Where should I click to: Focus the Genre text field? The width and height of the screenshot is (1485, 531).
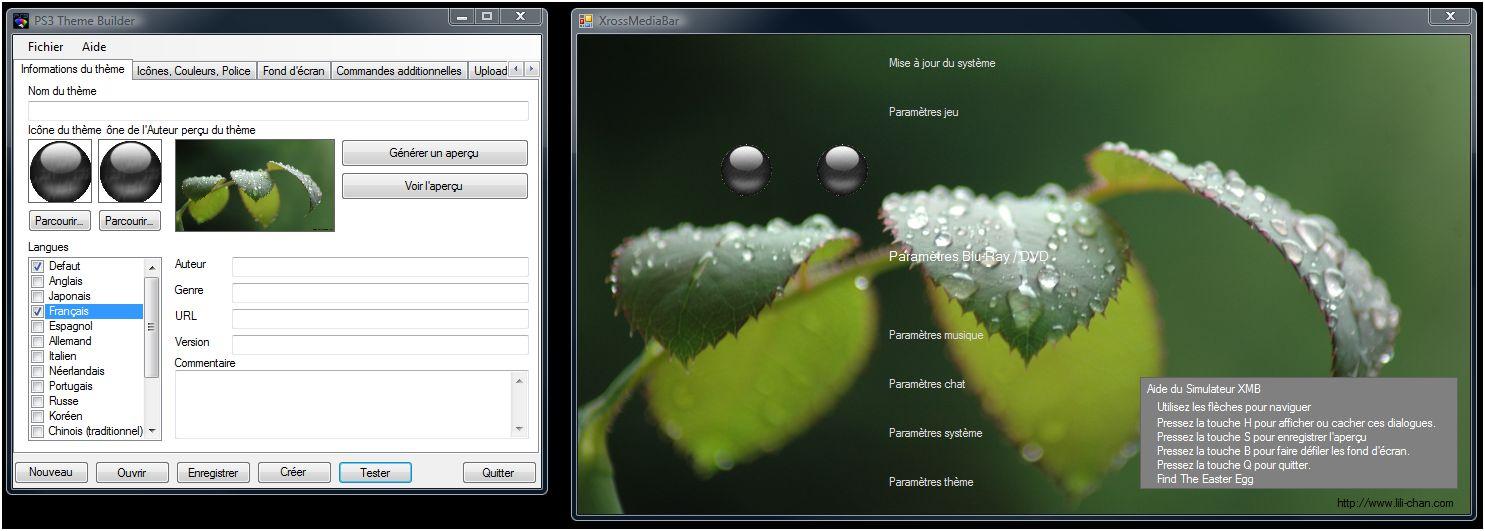pos(380,293)
